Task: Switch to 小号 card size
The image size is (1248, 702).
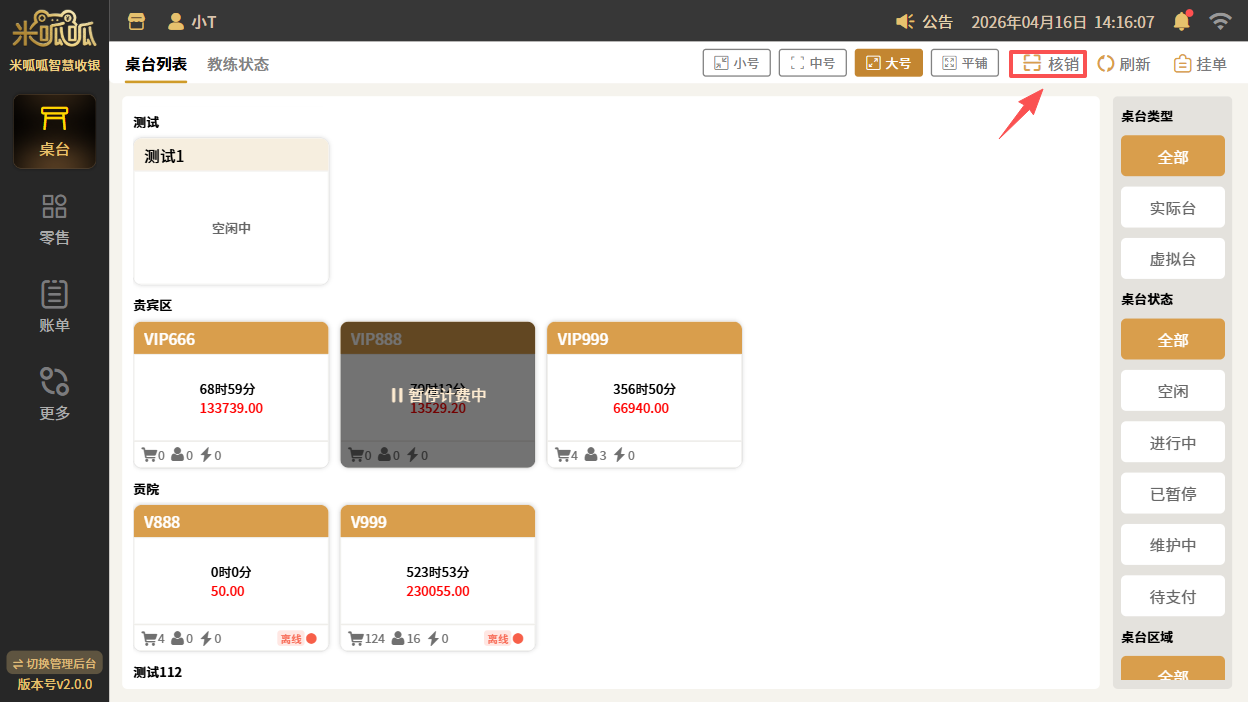Action: [x=736, y=63]
